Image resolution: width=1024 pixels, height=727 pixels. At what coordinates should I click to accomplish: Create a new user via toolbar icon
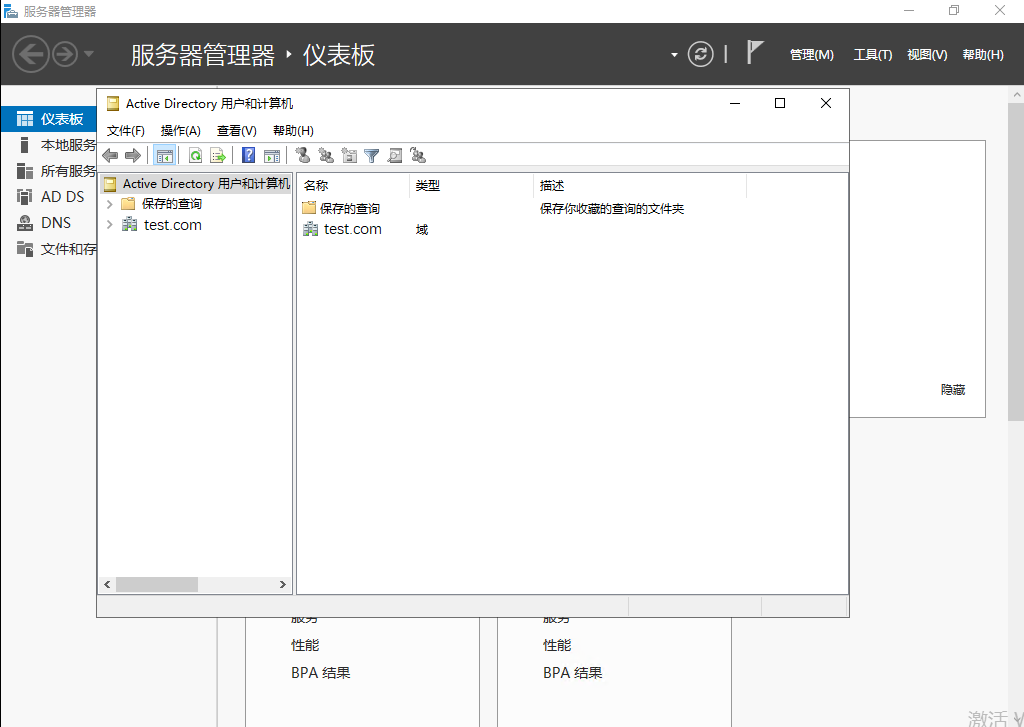[302, 155]
